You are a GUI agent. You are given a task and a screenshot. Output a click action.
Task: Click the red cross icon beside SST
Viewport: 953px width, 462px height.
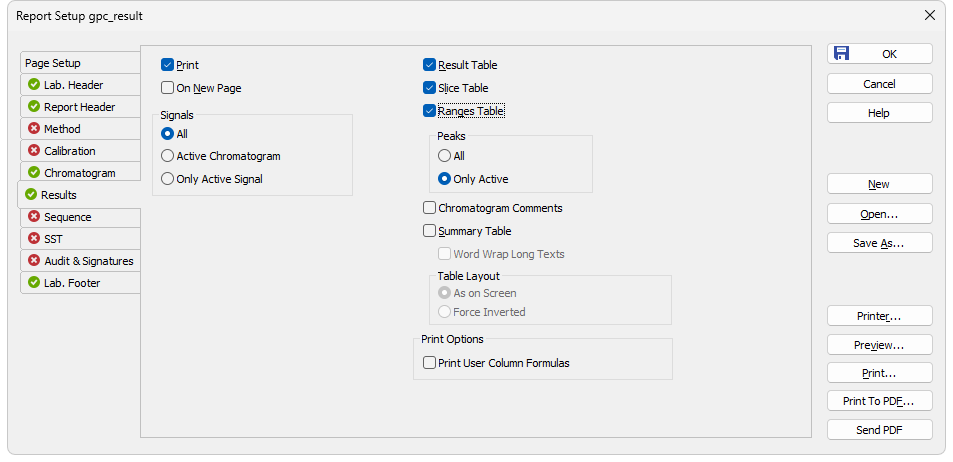pyautogui.click(x=34, y=238)
